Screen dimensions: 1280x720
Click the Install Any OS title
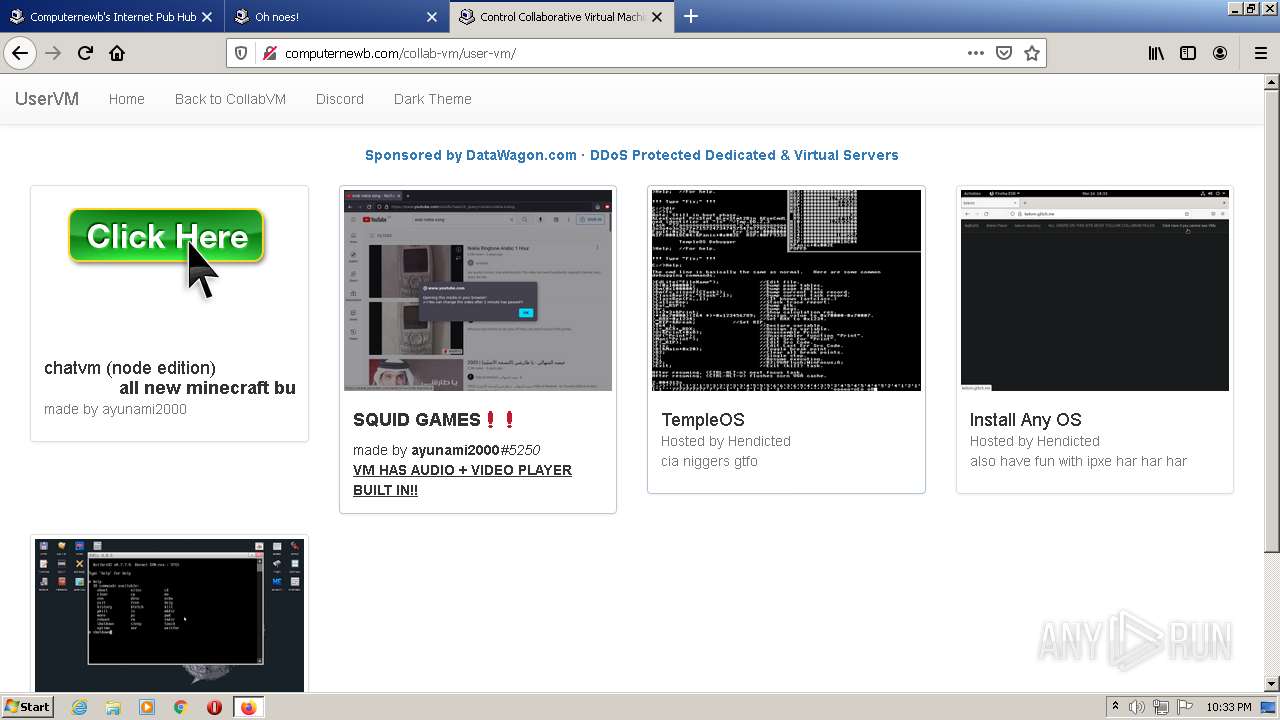(1026, 420)
